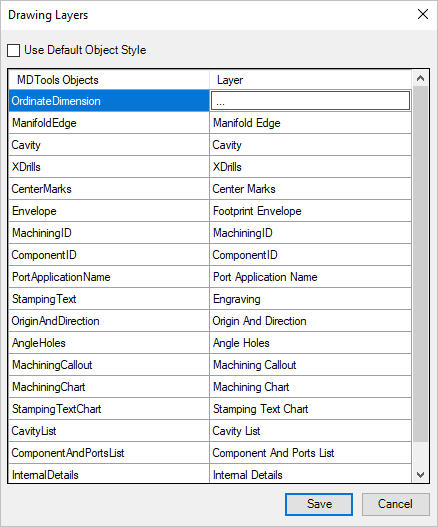The width and height of the screenshot is (438, 527).
Task: Click the OrdinateDimension layer input field
Action: (310, 100)
